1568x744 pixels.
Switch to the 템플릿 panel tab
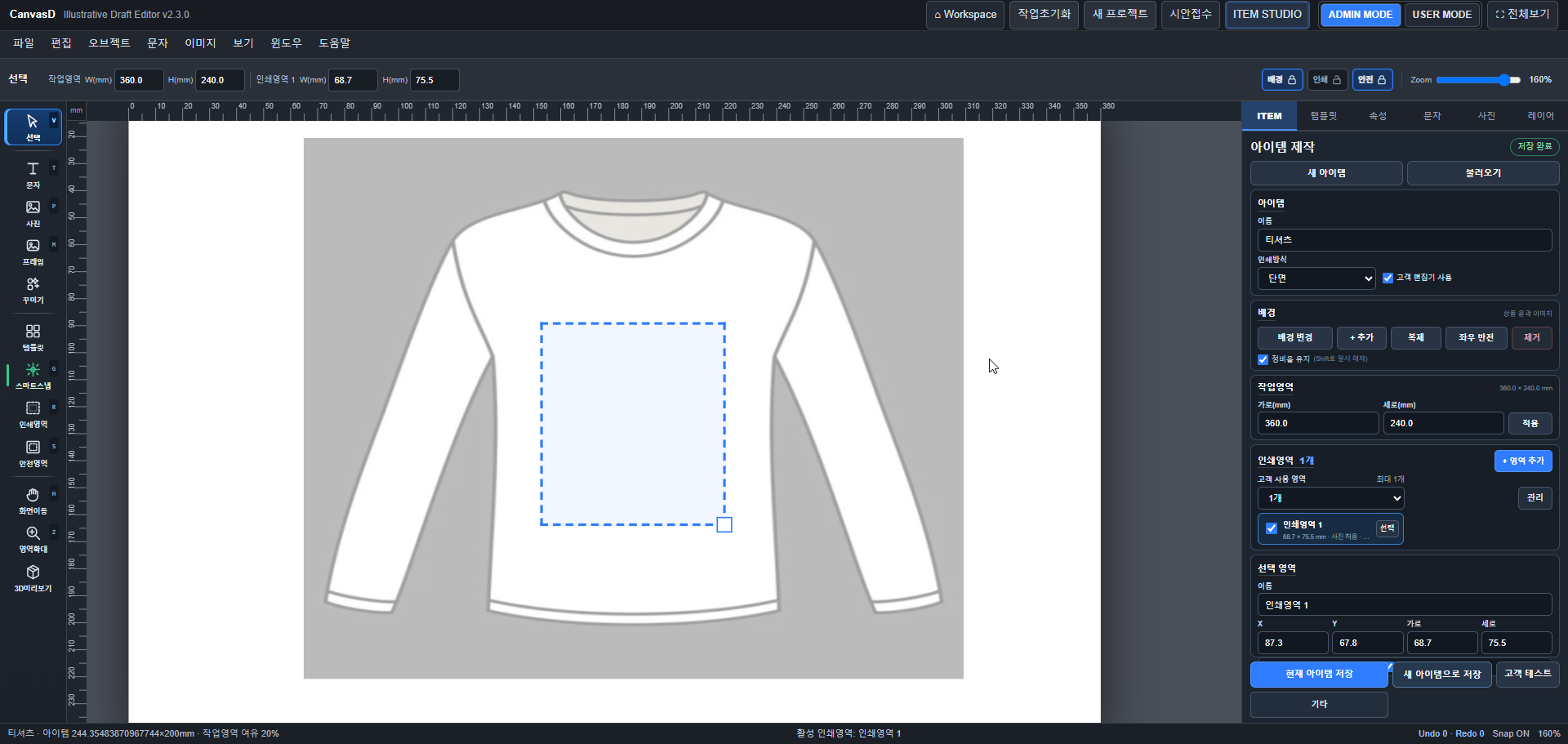(x=1324, y=116)
